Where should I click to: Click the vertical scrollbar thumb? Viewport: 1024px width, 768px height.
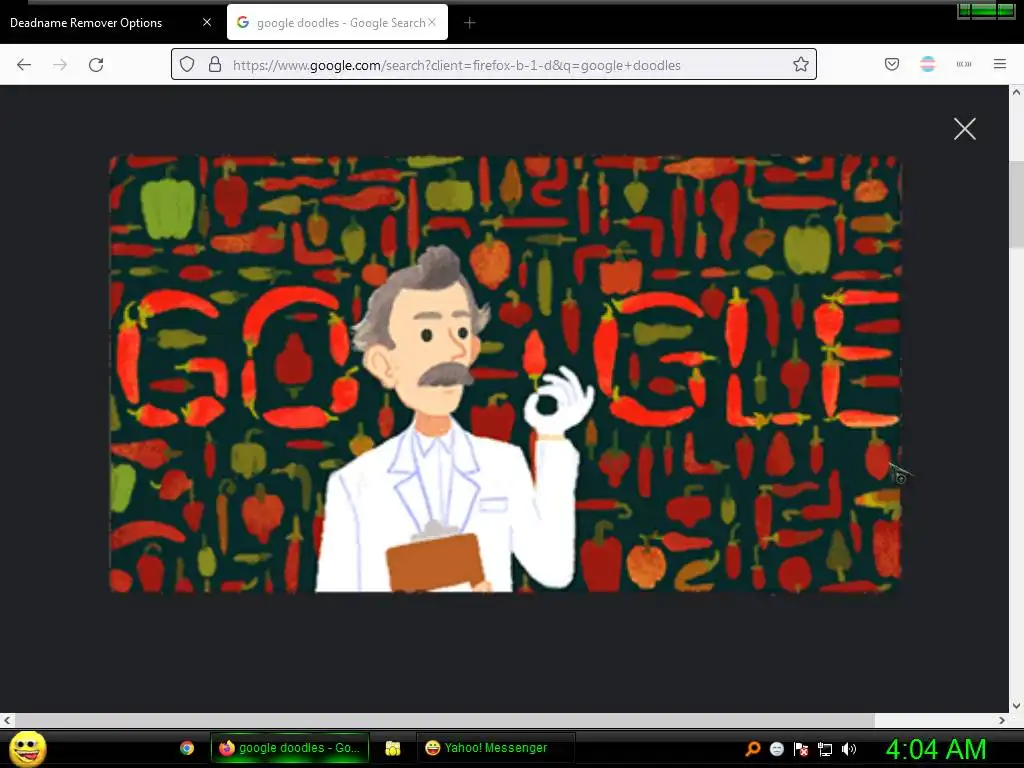[1016, 205]
